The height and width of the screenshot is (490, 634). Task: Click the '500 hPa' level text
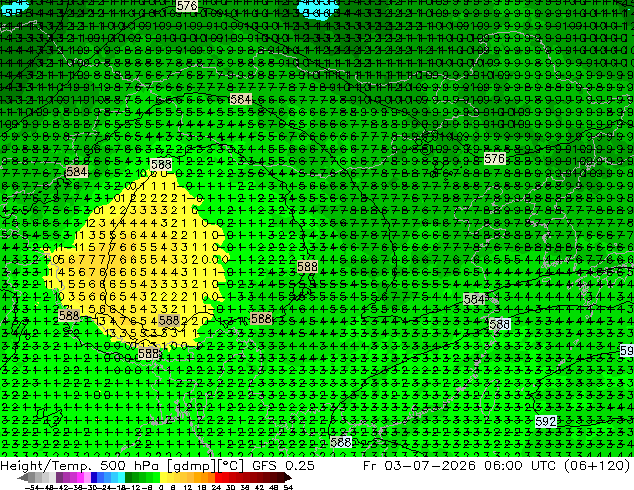click(x=129, y=466)
